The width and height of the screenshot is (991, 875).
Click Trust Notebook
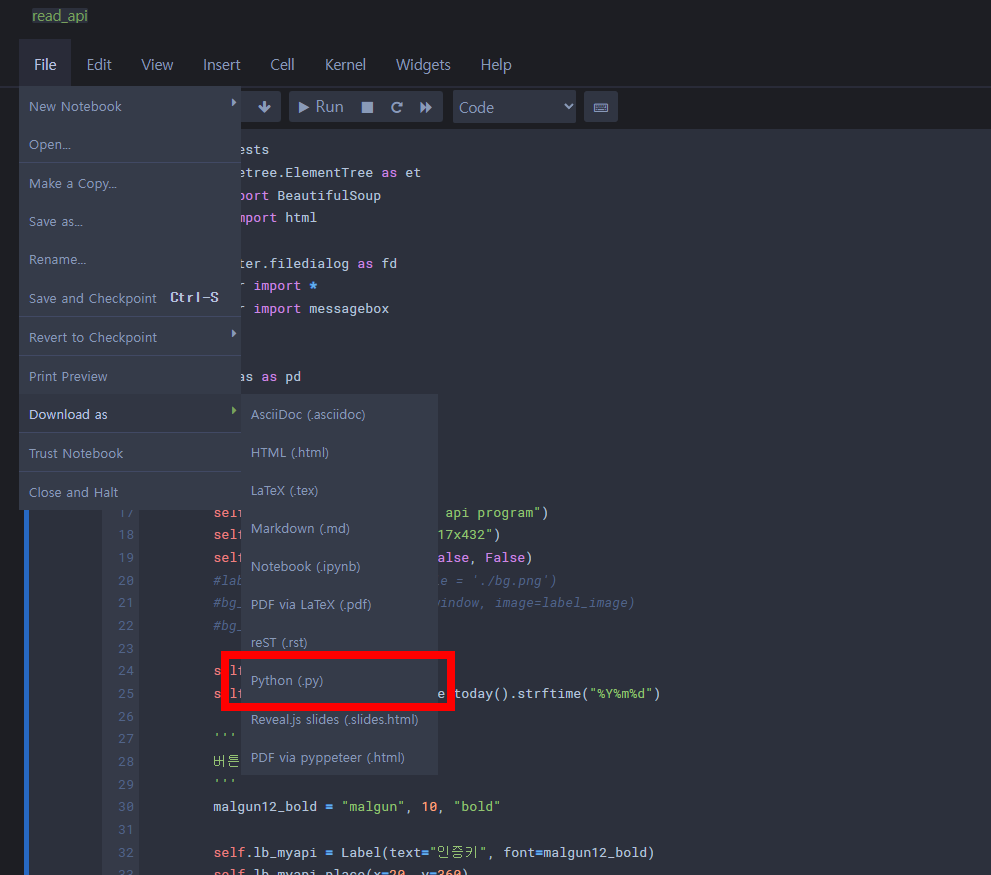130,453
